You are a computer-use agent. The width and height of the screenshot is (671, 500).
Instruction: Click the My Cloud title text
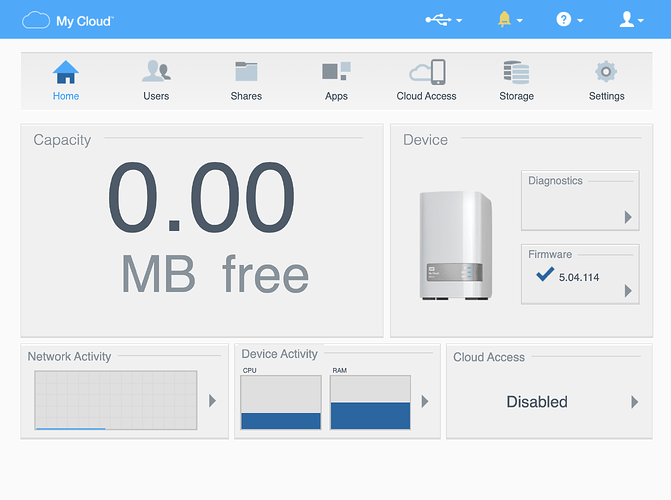(x=85, y=21)
